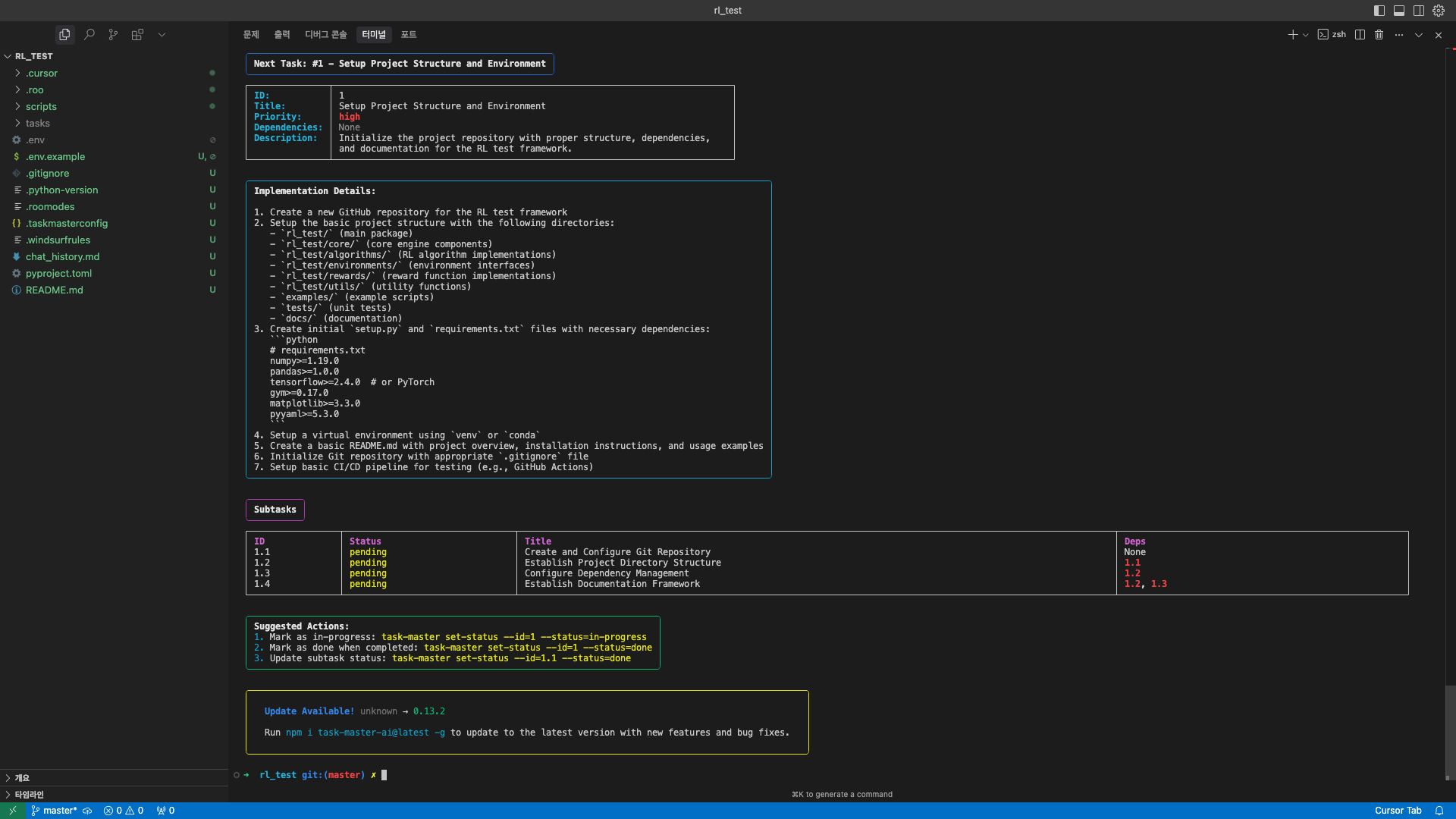Screen dimensions: 1456x819
Task: Switch to the 포트 (Ports) tab
Action: [x=409, y=35]
